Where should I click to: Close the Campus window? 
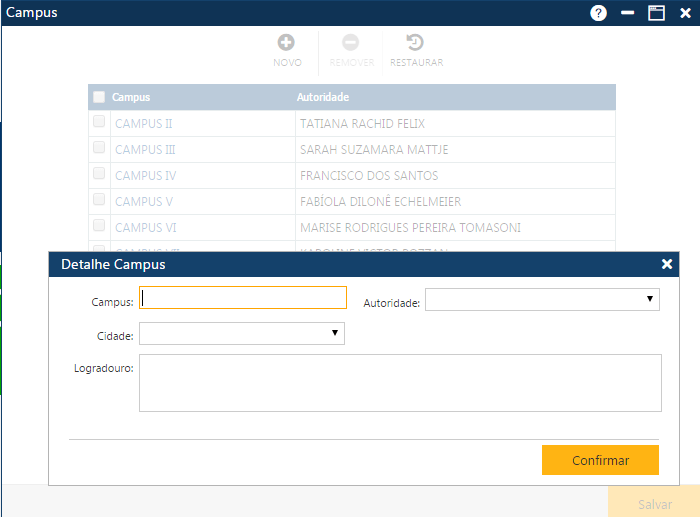tap(685, 13)
